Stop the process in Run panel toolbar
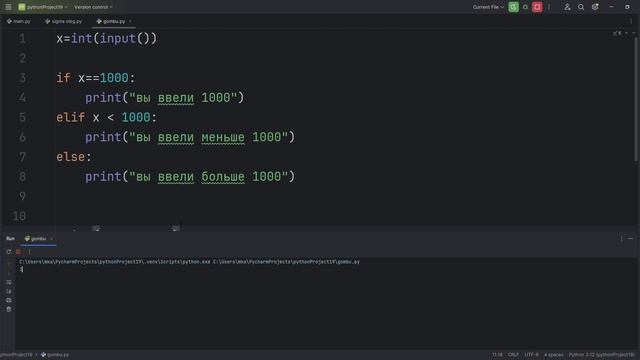This screenshot has height=360, width=640. pos(18,252)
